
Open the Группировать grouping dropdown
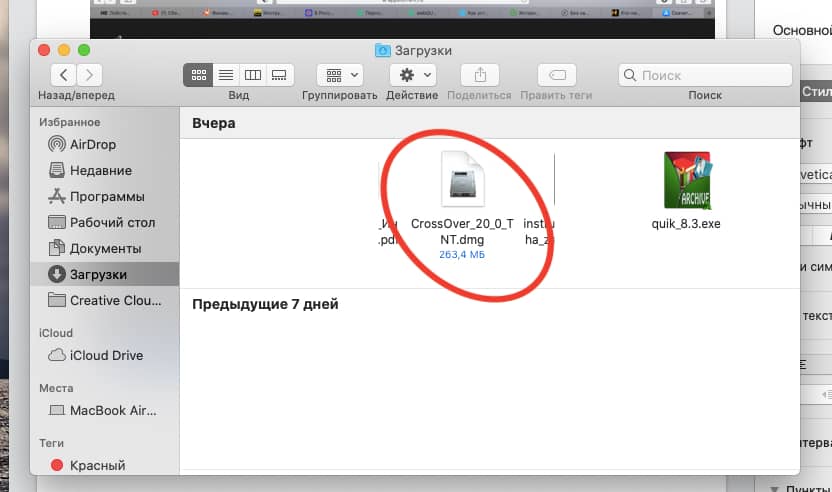340,75
